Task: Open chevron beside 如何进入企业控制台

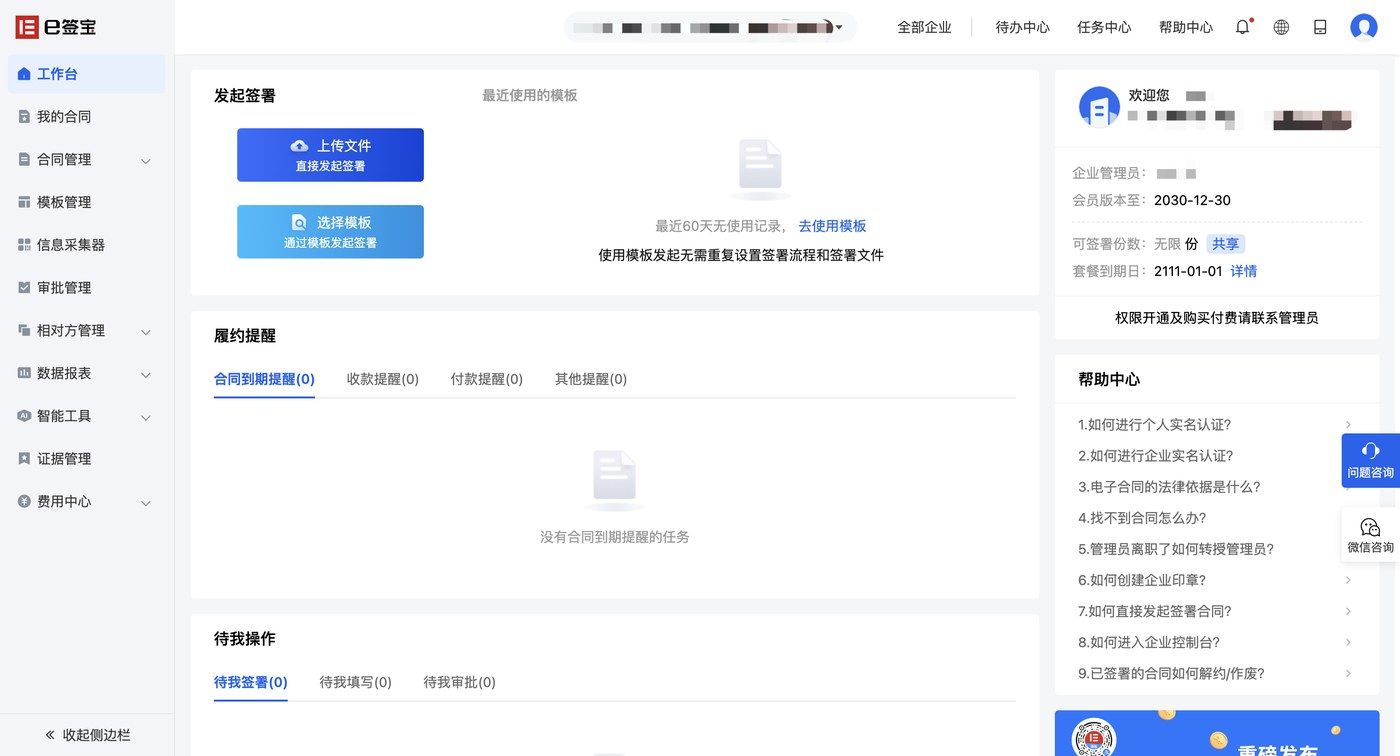Action: 1348,642
